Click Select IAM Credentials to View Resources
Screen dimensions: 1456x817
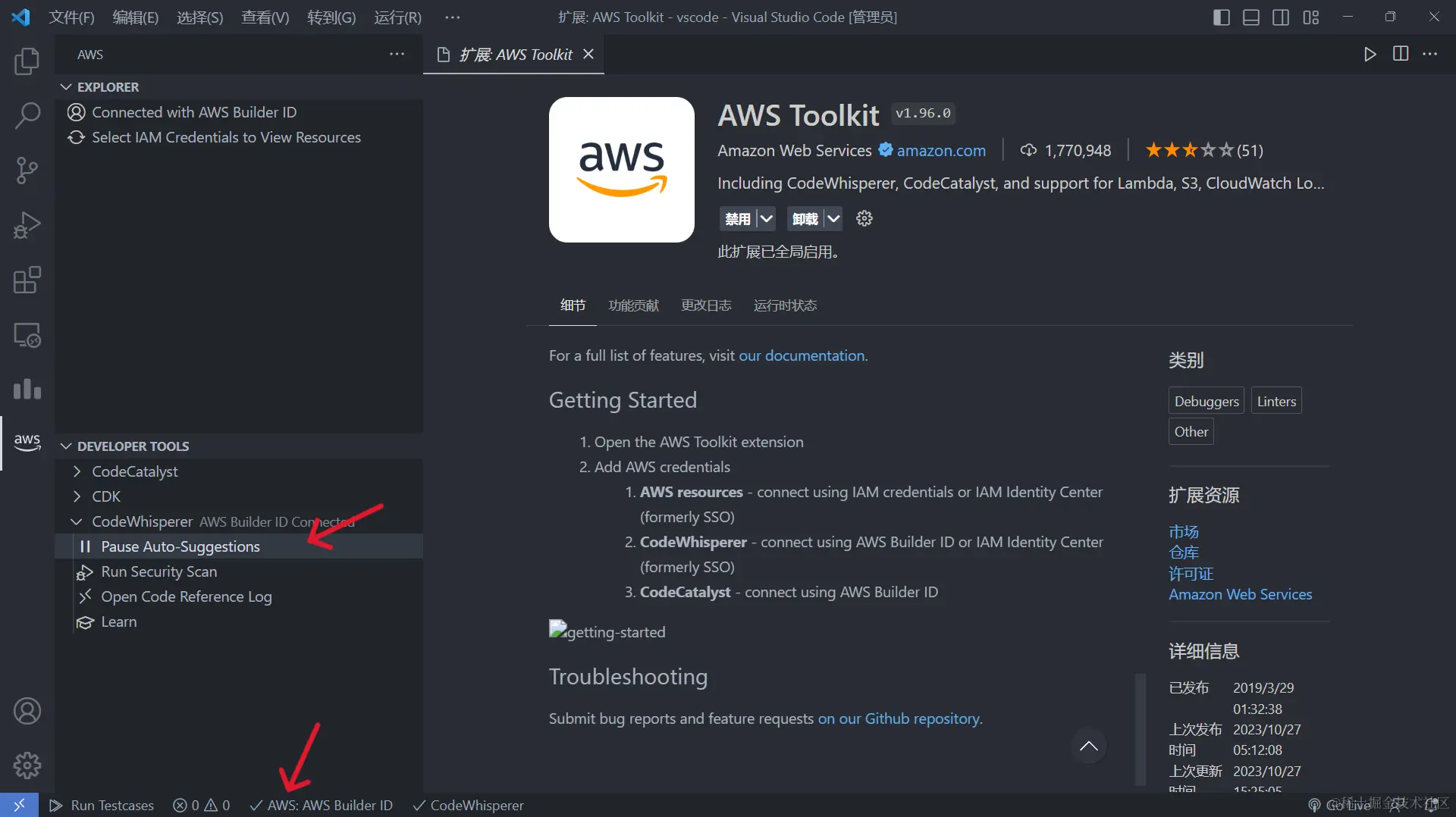pos(239,137)
